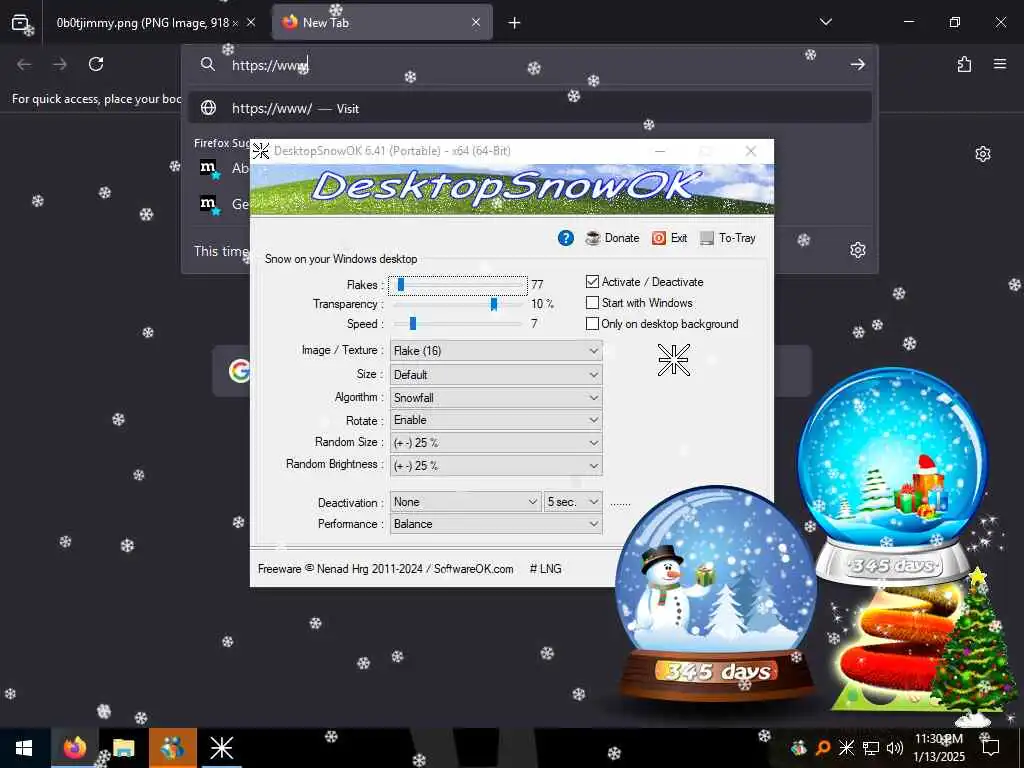Toggle Activate / Deactivate checkbox
1024x768 pixels.
592,281
